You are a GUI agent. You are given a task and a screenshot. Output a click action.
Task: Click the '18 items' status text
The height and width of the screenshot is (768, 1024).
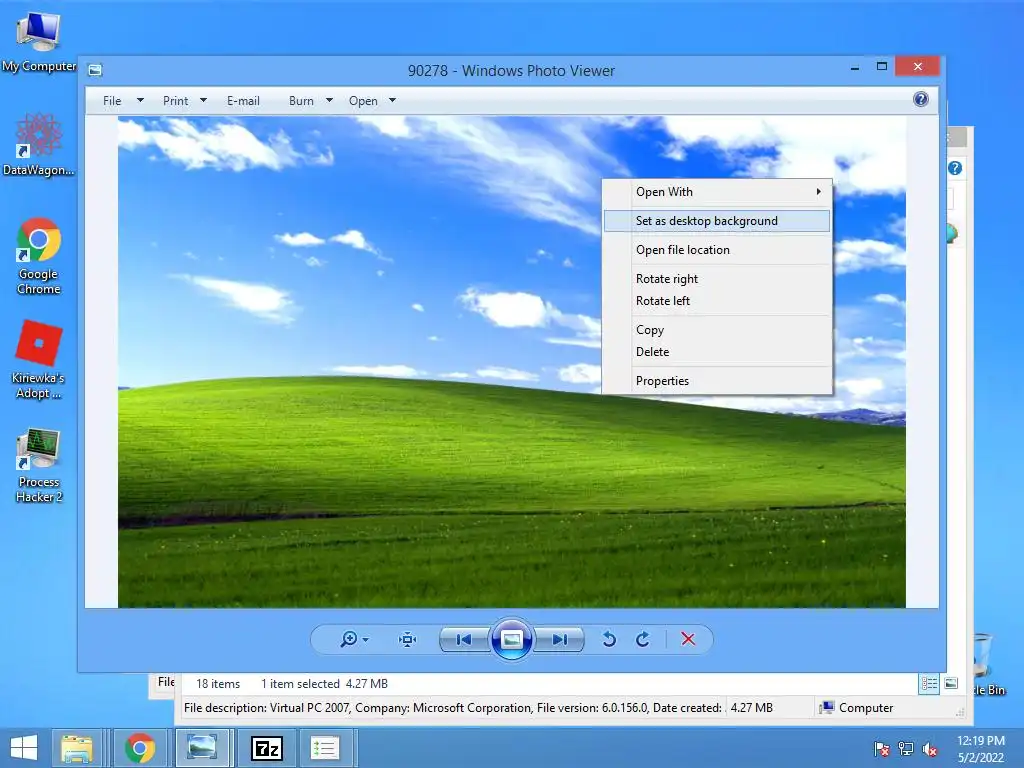(218, 684)
